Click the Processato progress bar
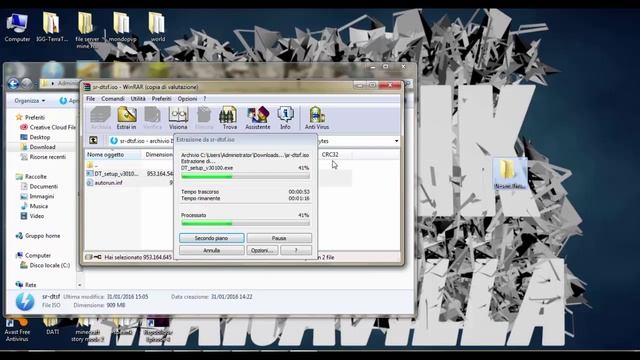This screenshot has width=640, height=360. [245, 223]
